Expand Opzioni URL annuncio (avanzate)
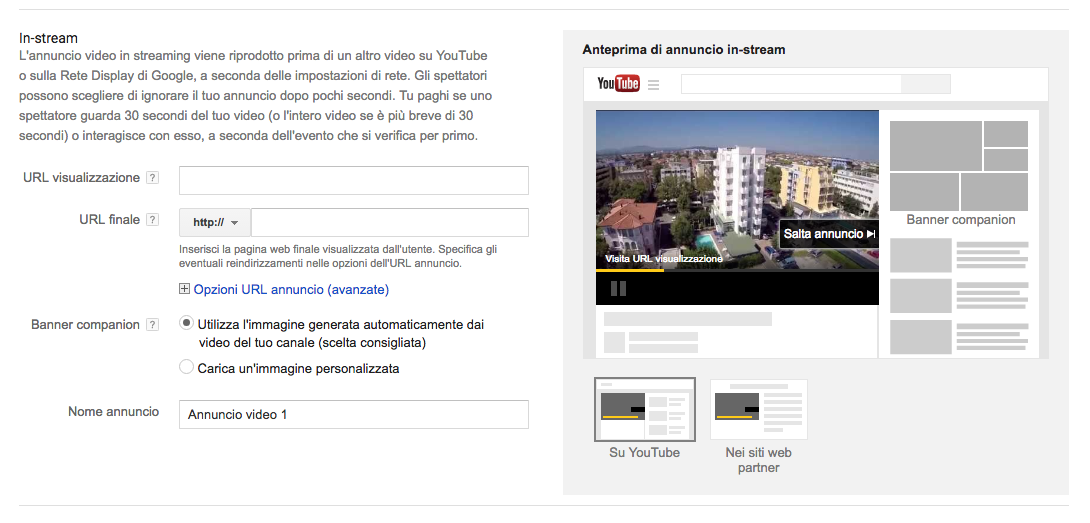The image size is (1090, 523). (284, 289)
